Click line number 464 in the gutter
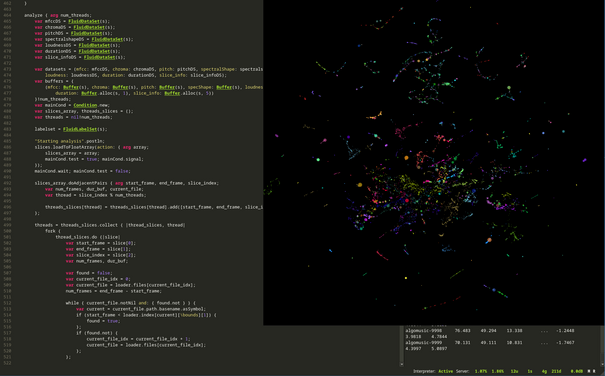Viewport: 605px width, 376px height. click(x=7, y=15)
